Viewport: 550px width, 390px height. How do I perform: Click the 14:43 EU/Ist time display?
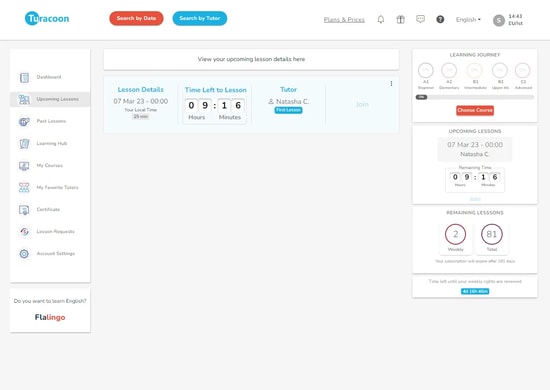(x=515, y=20)
